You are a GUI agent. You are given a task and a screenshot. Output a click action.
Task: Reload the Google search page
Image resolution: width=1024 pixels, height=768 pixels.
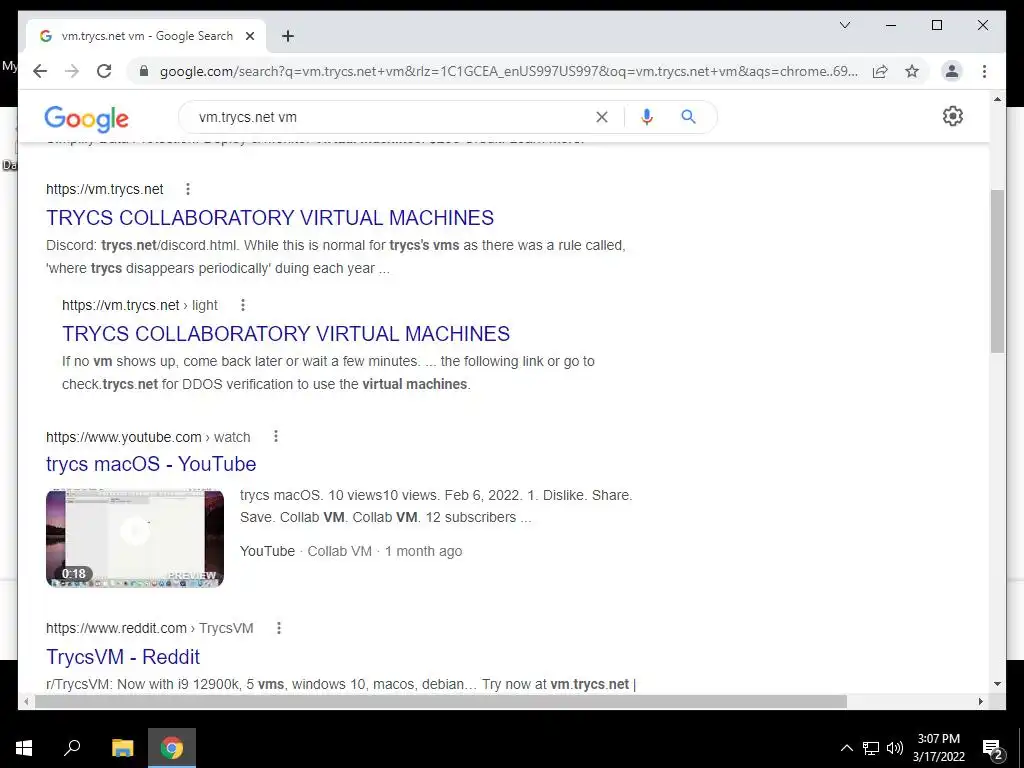click(104, 71)
